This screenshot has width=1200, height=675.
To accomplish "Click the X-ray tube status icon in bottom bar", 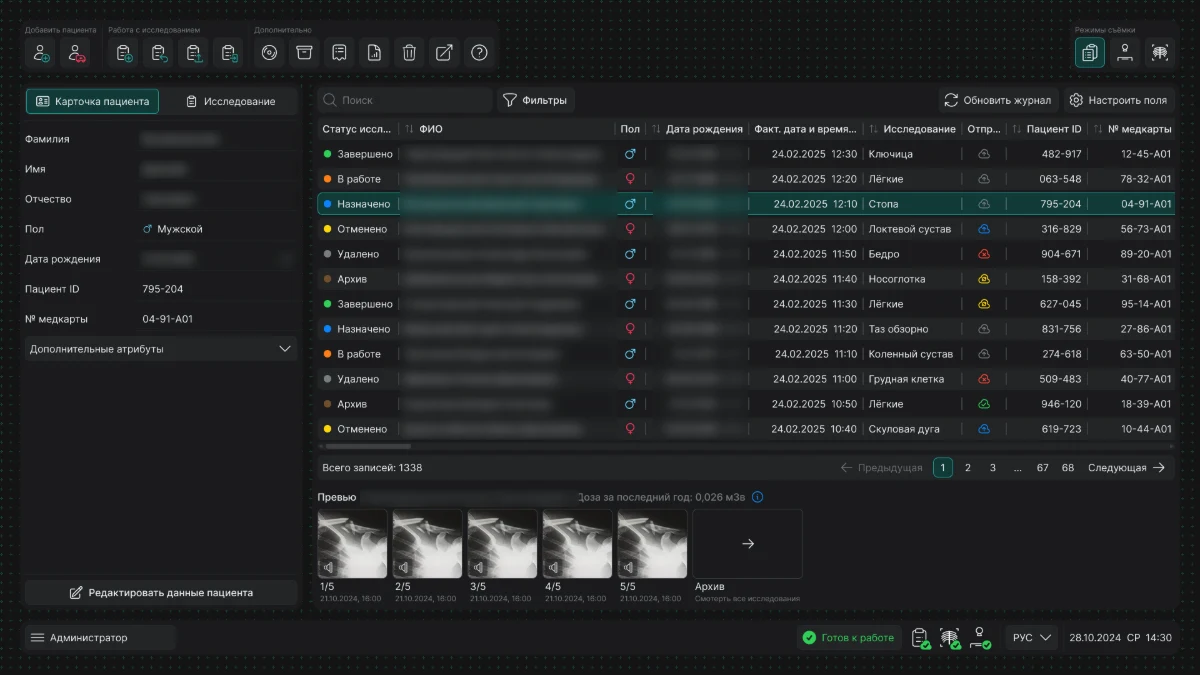I will pyautogui.click(x=980, y=638).
